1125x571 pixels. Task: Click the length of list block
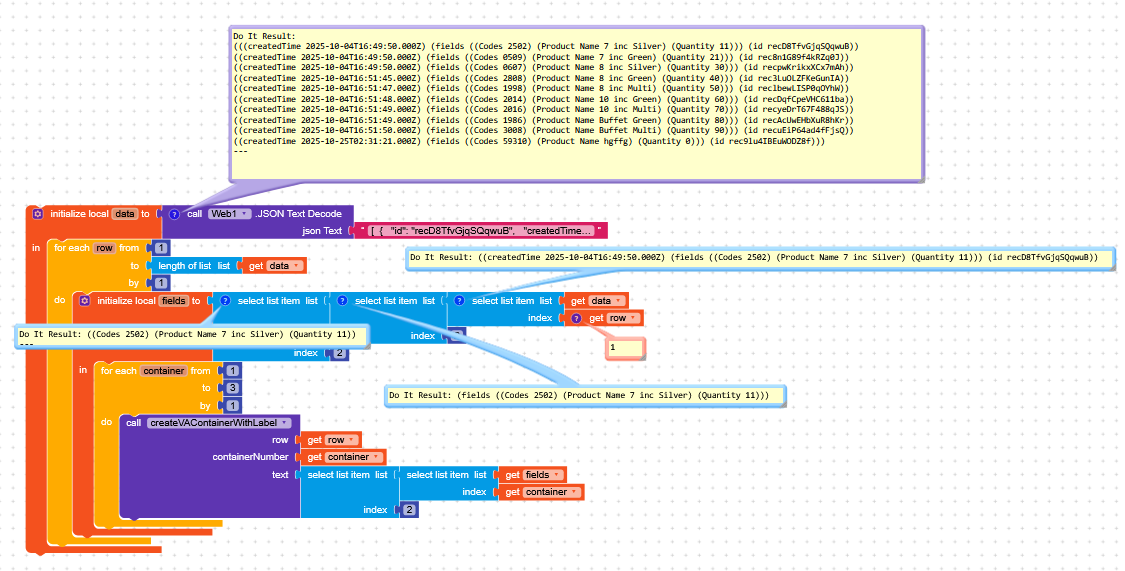186,266
